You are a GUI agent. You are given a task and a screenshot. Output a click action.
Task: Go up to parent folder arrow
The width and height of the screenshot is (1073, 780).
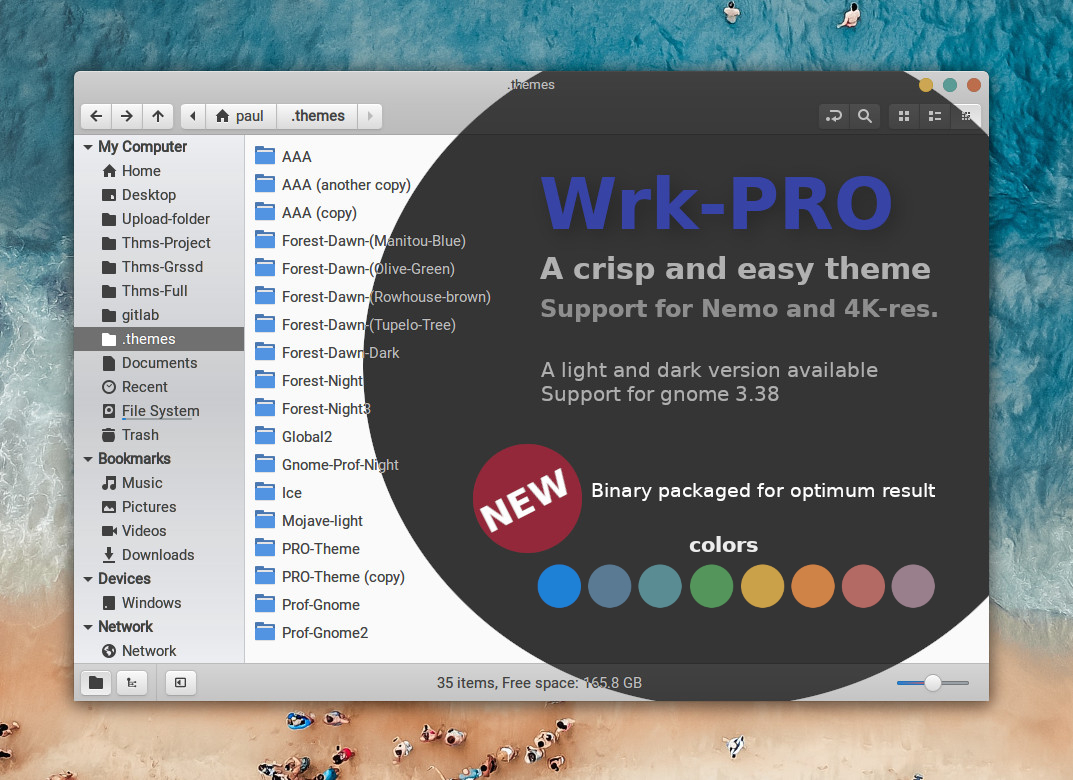[158, 116]
